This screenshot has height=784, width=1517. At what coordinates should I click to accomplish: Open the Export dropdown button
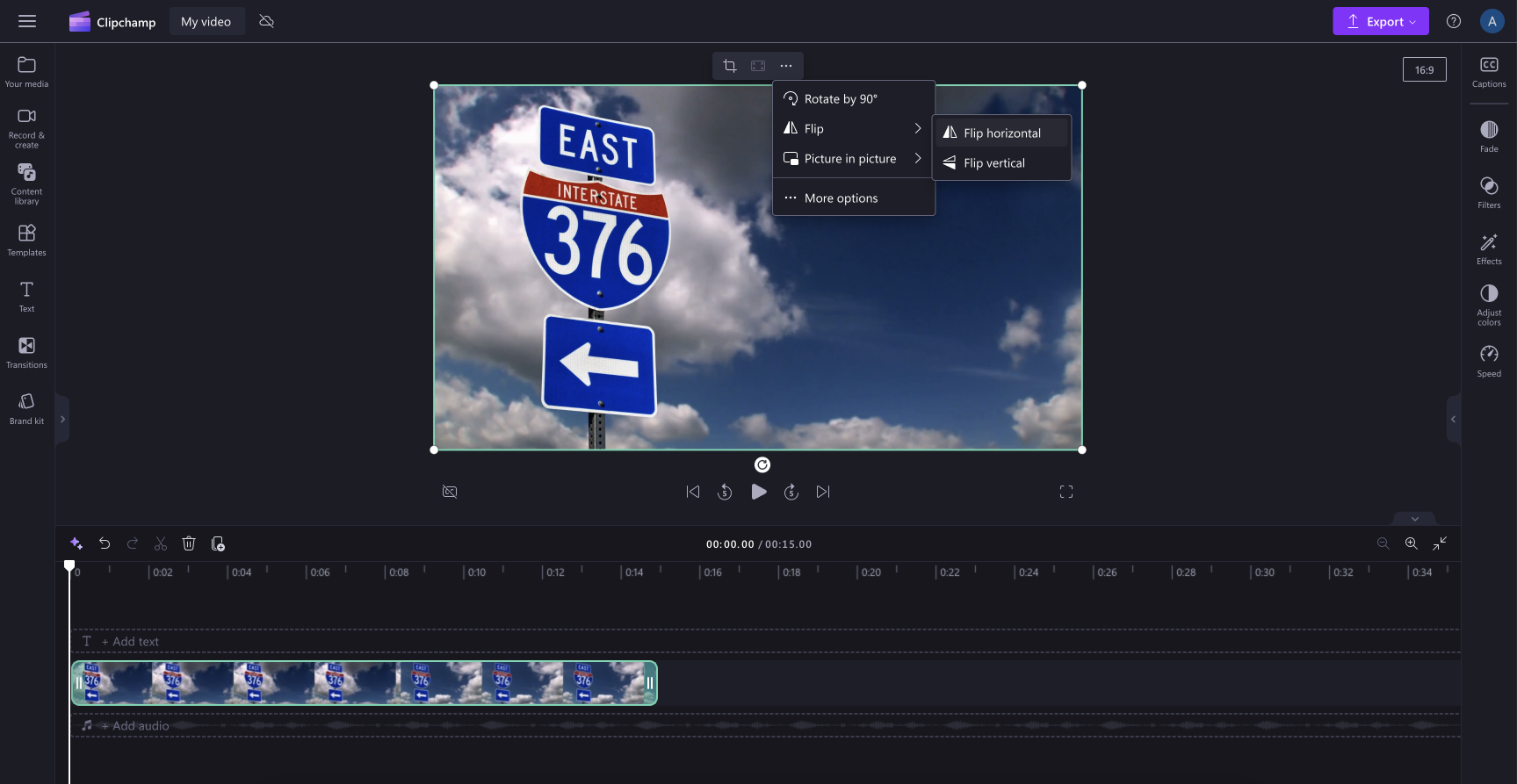coord(1381,21)
